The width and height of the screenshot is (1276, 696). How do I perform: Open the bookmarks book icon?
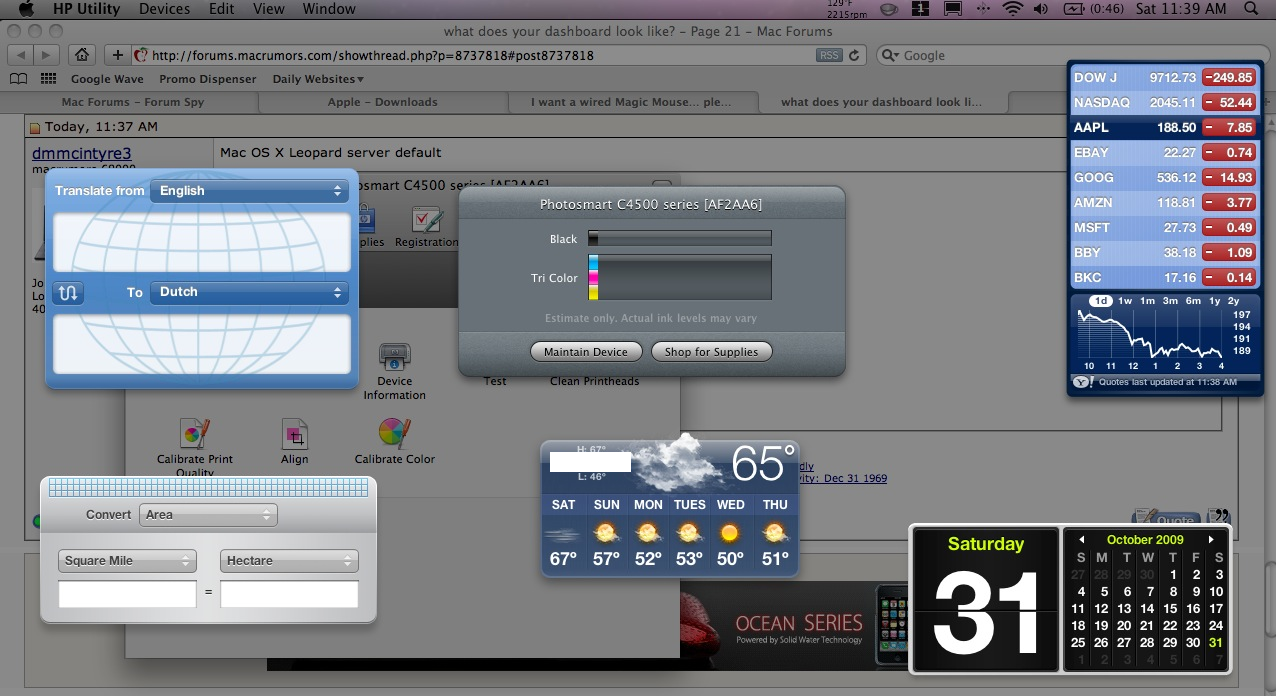(x=18, y=79)
